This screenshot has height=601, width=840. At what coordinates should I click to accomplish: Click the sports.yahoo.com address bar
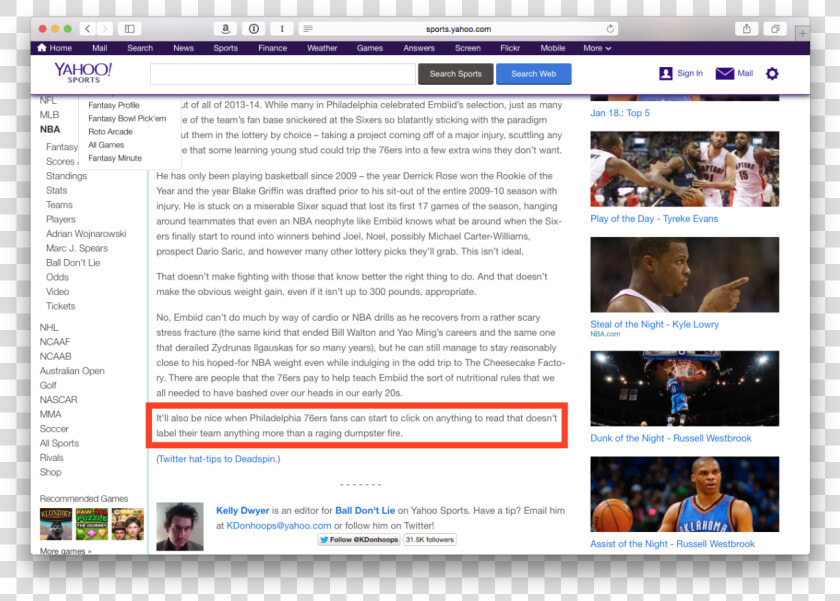point(459,29)
